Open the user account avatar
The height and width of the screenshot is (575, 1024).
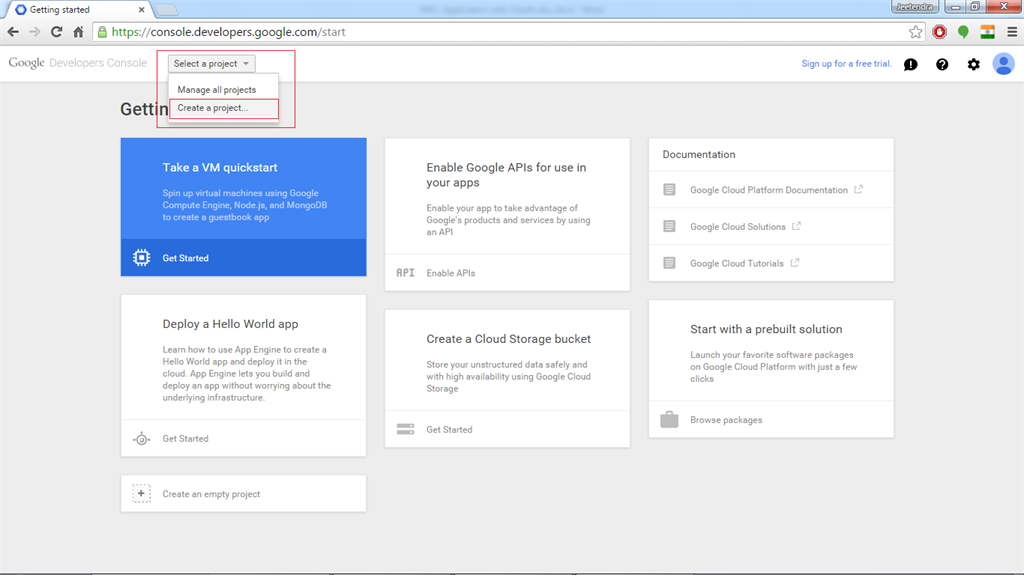1004,64
